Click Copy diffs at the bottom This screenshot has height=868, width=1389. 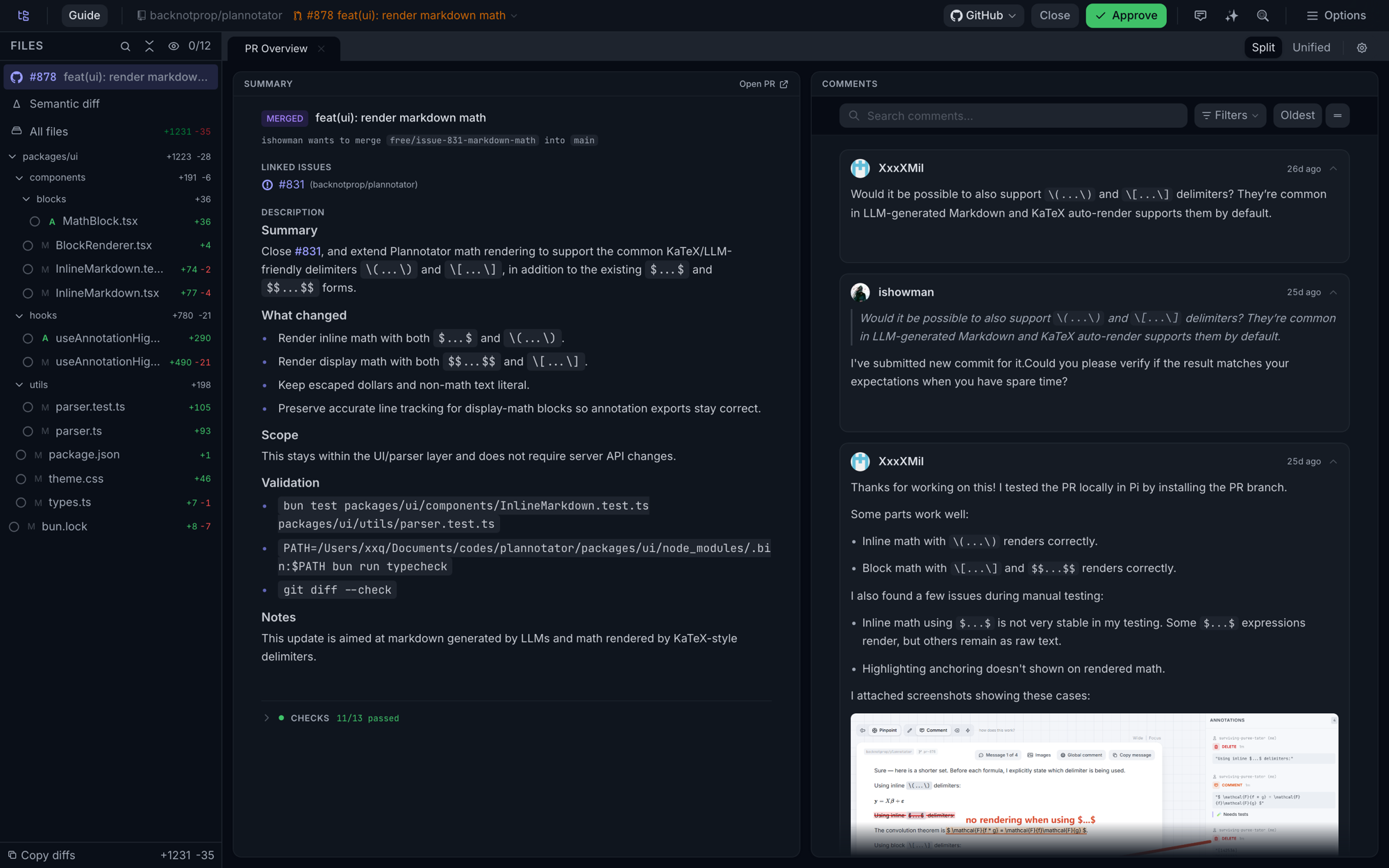pos(42,855)
